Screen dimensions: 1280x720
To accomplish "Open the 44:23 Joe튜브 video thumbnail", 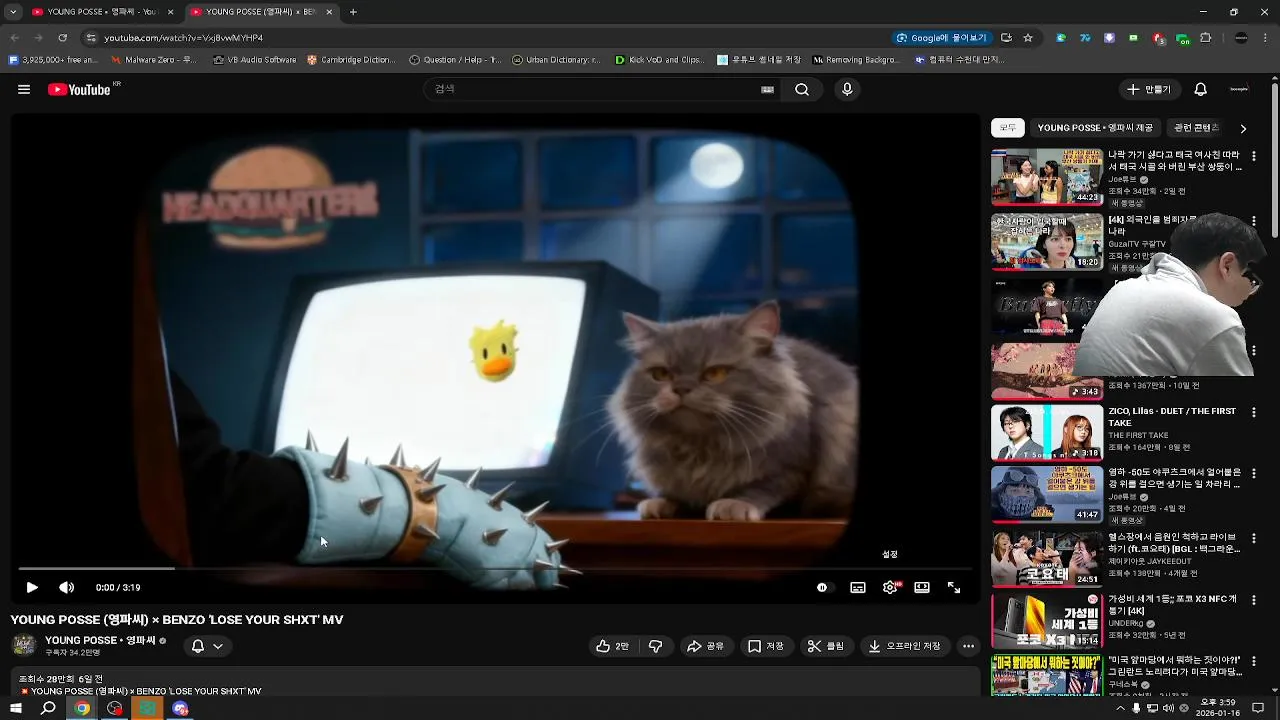I will tap(1047, 177).
